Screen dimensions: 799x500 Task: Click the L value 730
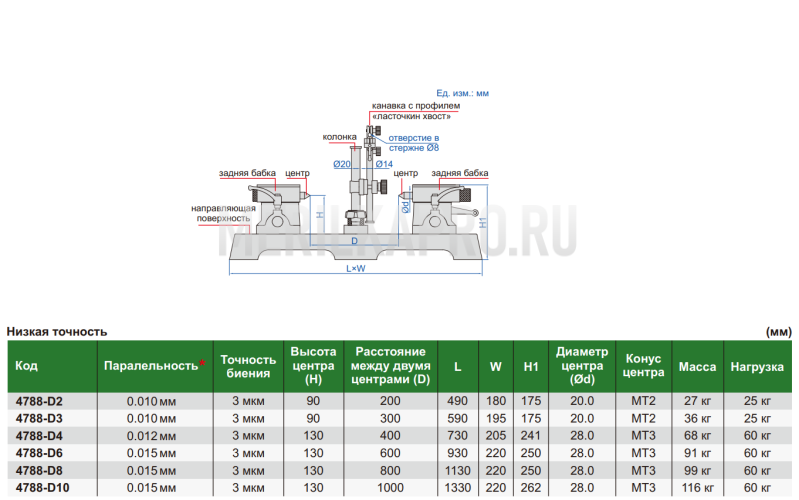point(458,436)
